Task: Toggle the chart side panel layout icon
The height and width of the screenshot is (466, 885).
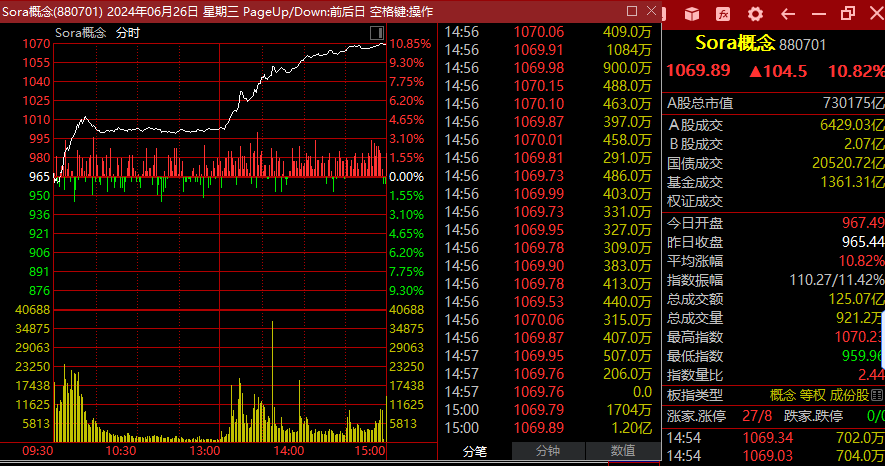Action: click(848, 14)
